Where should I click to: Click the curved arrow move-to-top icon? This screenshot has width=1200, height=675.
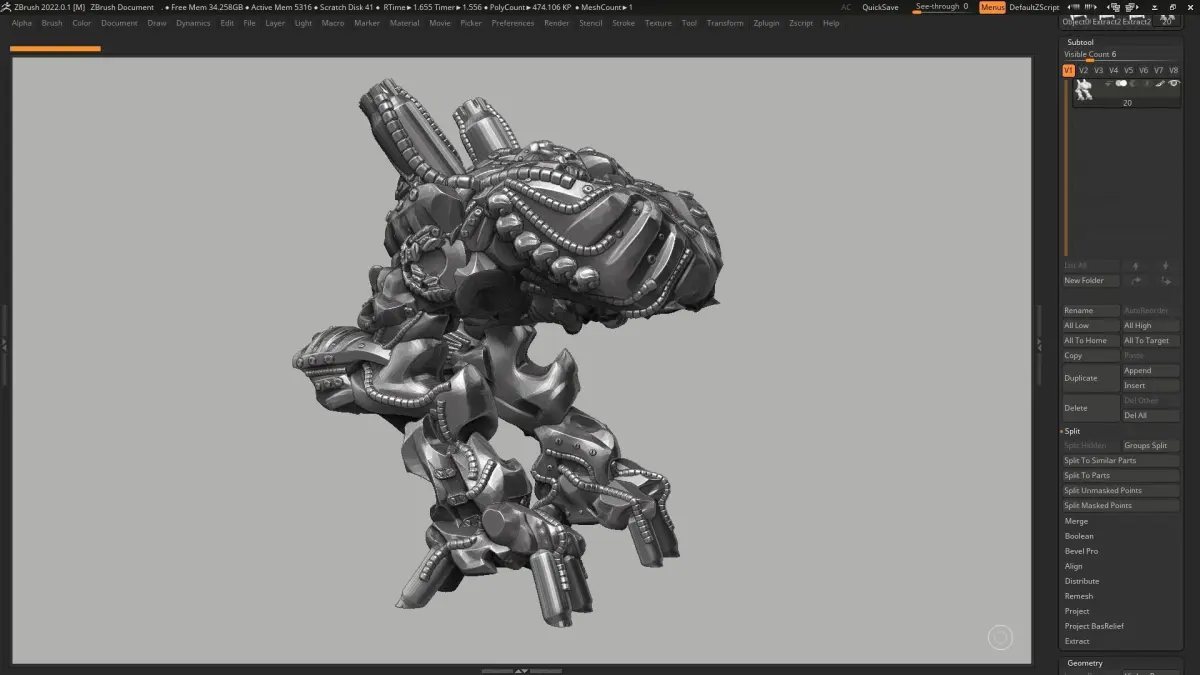[1136, 281]
